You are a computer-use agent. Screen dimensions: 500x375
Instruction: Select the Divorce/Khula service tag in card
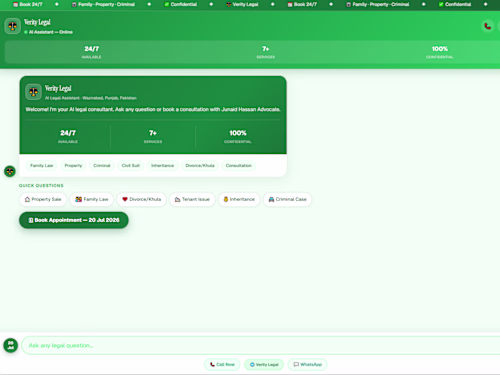pyautogui.click(x=200, y=166)
